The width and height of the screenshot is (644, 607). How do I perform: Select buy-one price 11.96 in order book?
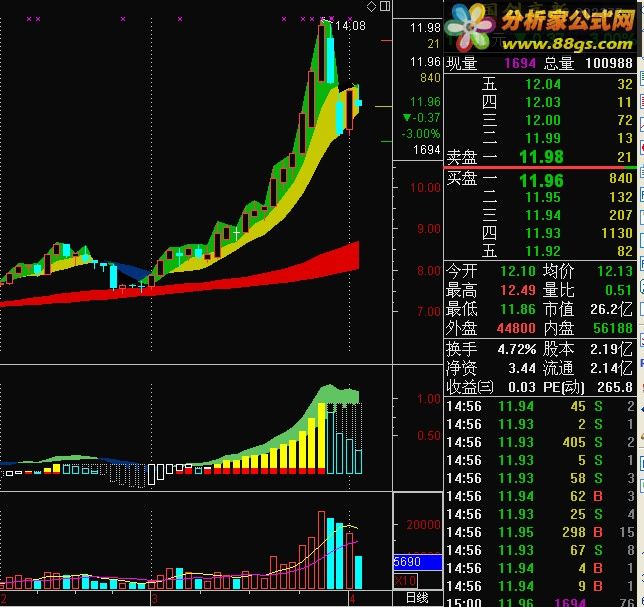tap(541, 180)
